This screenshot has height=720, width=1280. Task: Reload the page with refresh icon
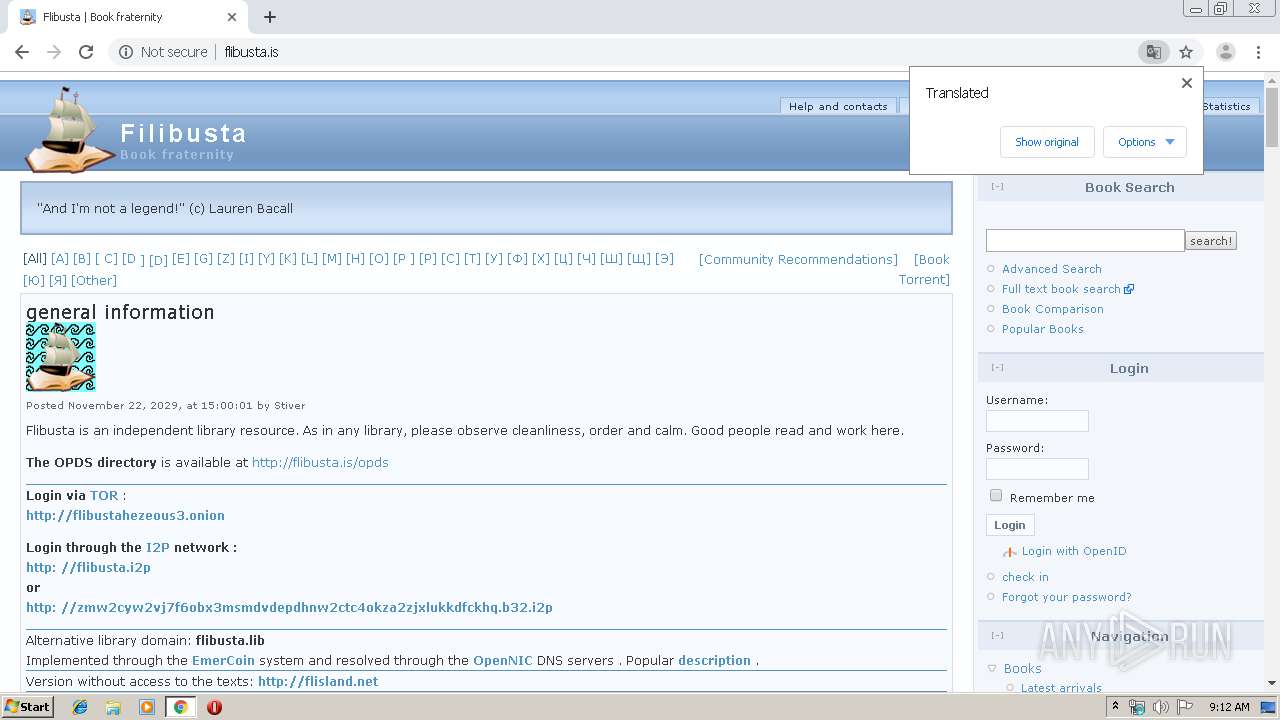[86, 52]
